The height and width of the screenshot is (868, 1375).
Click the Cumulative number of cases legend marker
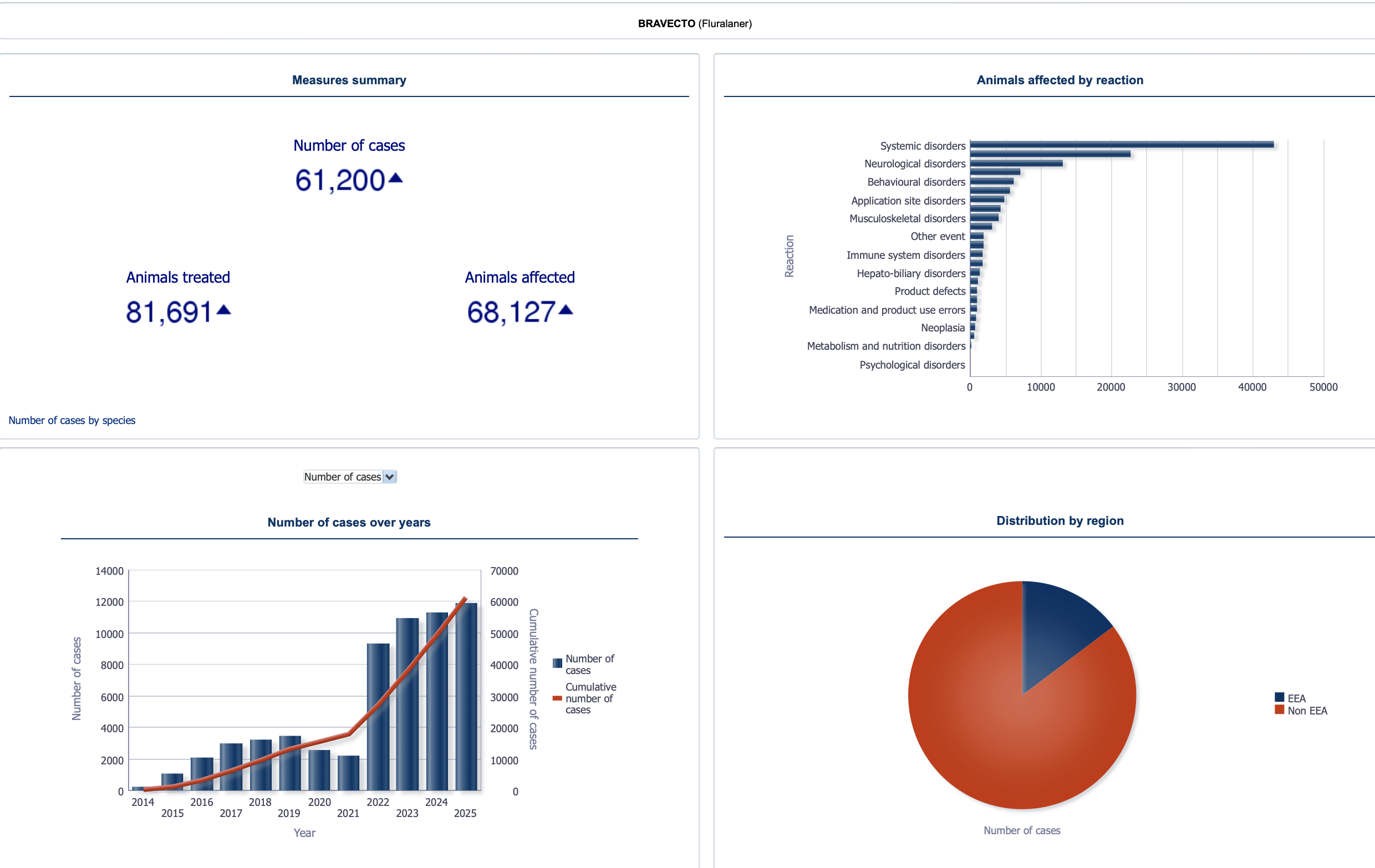(557, 698)
